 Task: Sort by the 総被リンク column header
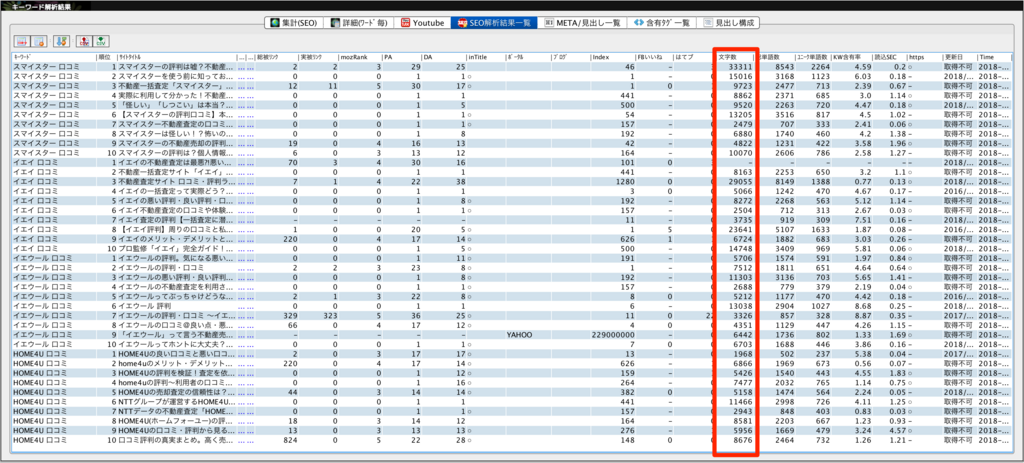point(276,57)
